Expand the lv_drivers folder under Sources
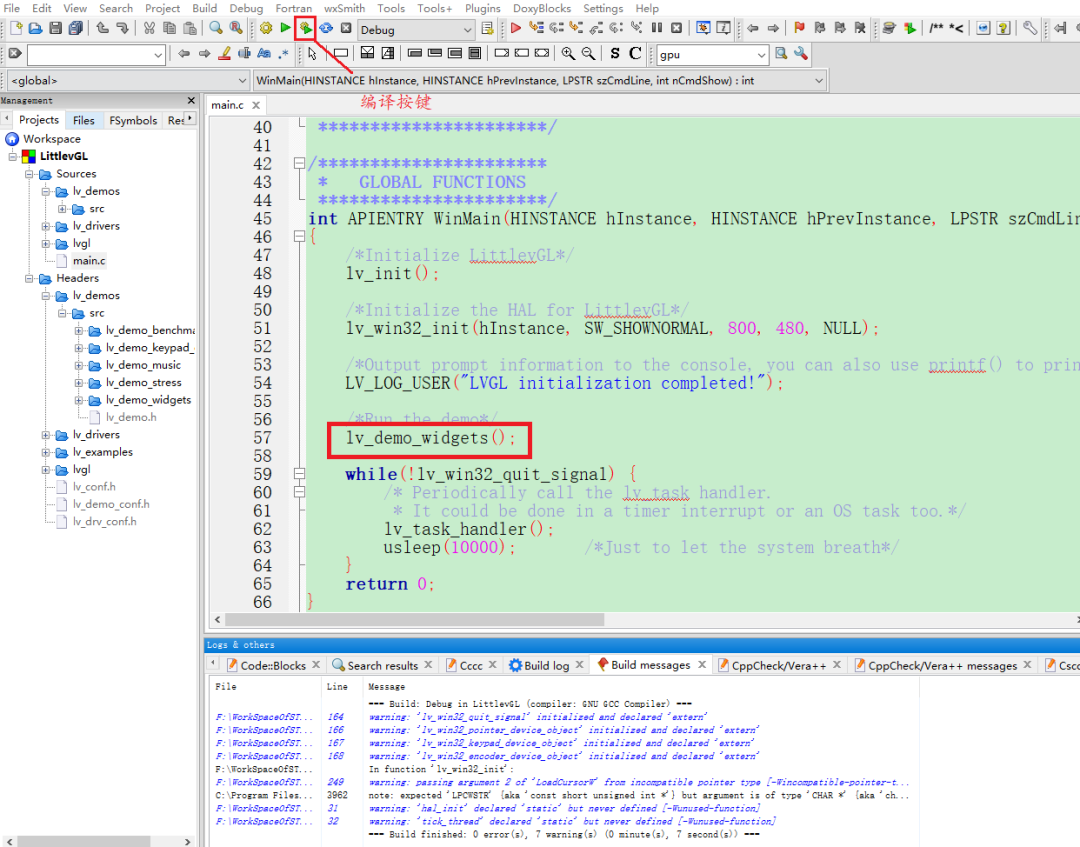1080x847 pixels. [x=46, y=226]
